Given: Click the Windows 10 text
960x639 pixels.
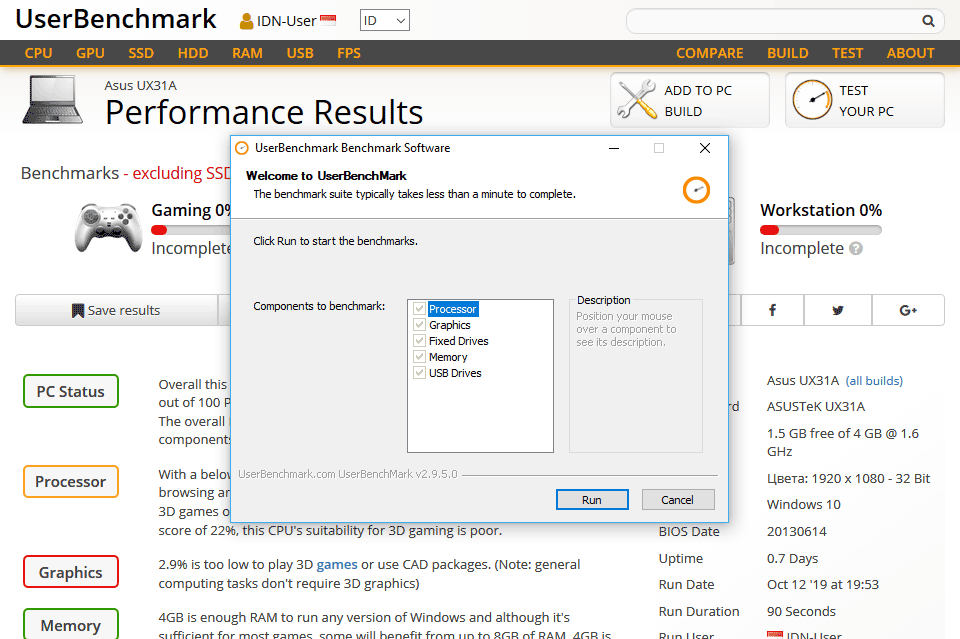Looking at the screenshot, I should click(803, 504).
